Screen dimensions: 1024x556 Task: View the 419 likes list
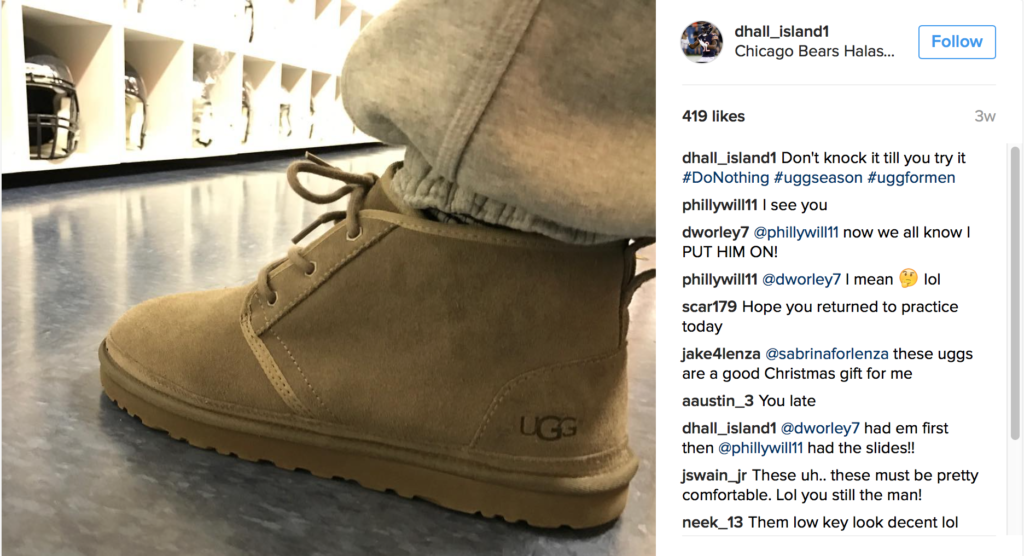713,116
